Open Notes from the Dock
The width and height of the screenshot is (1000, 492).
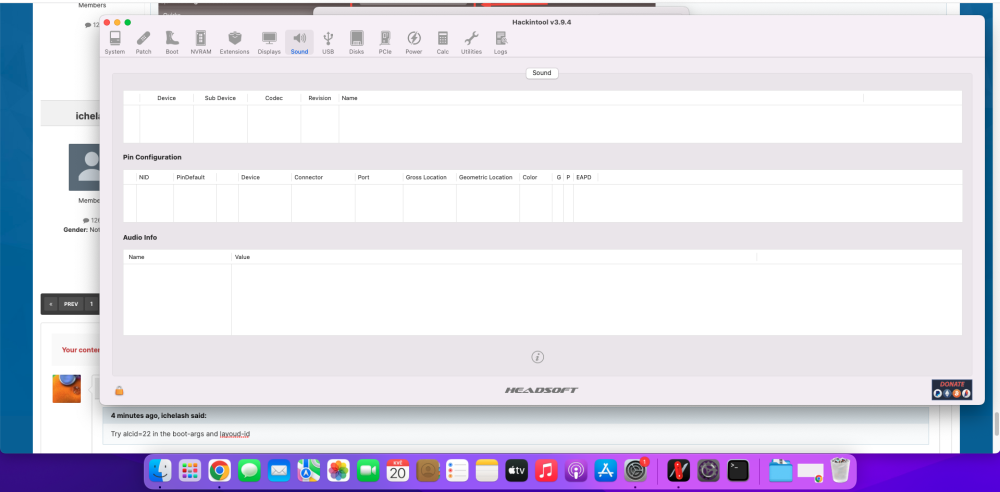487,471
